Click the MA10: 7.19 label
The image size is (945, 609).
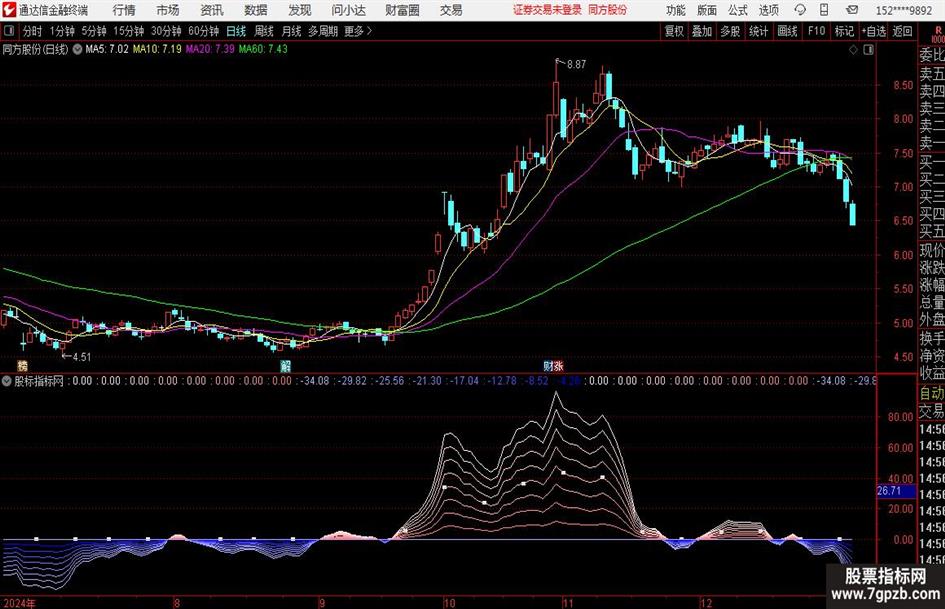click(157, 49)
